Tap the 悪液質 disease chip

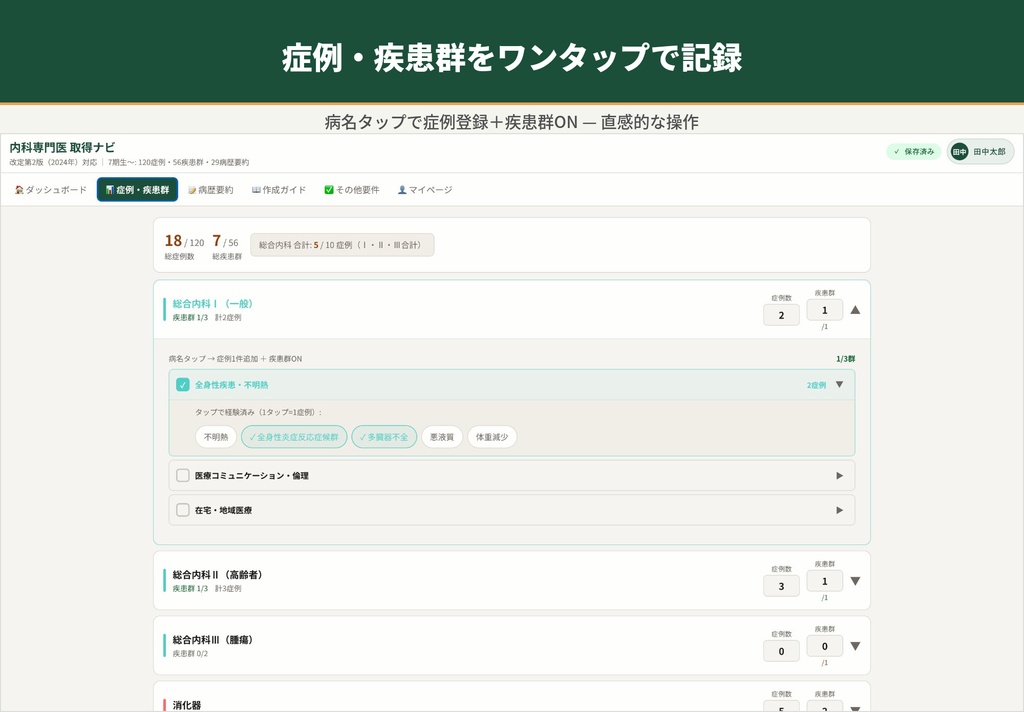pos(442,437)
